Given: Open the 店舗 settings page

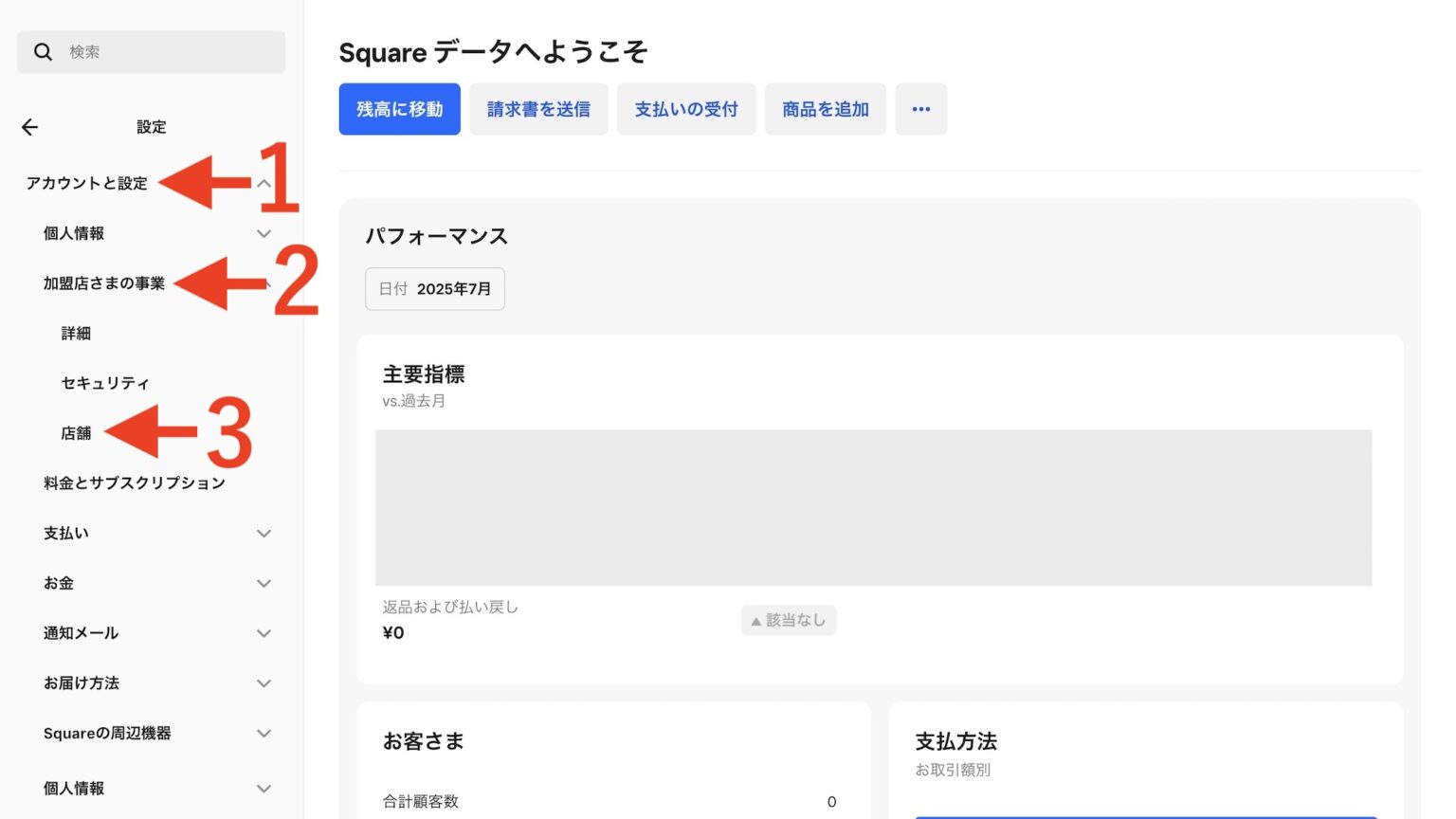Looking at the screenshot, I should pyautogui.click(x=76, y=433).
